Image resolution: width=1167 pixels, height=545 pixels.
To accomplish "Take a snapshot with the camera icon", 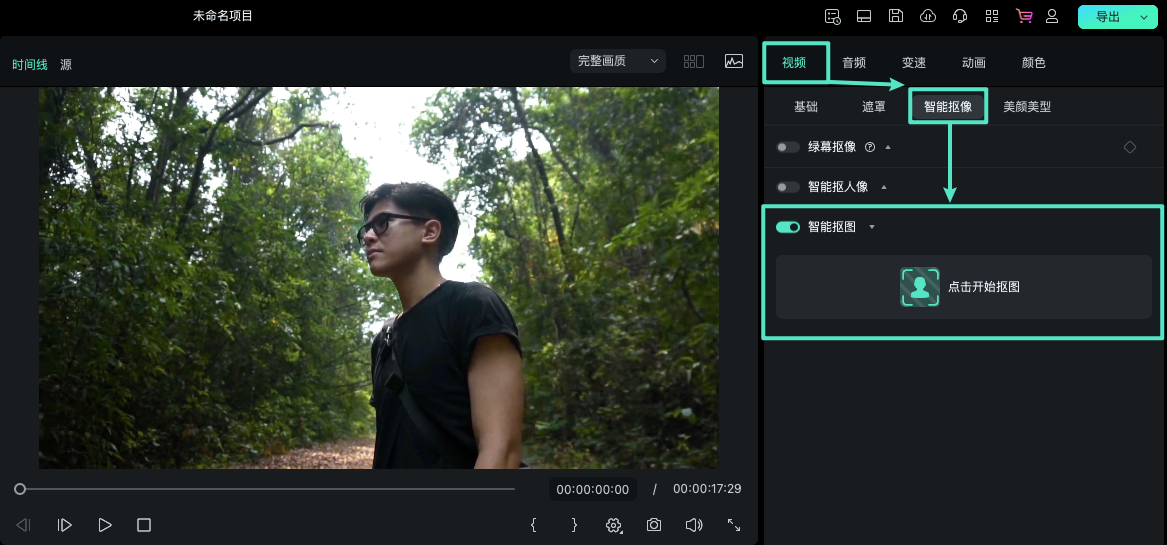I will pos(653,525).
